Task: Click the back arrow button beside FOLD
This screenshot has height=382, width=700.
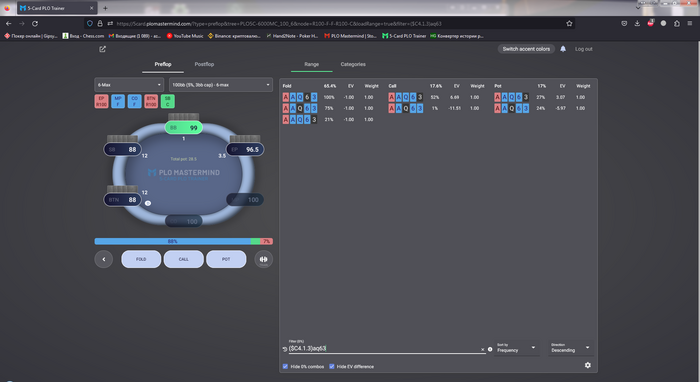Action: (104, 259)
